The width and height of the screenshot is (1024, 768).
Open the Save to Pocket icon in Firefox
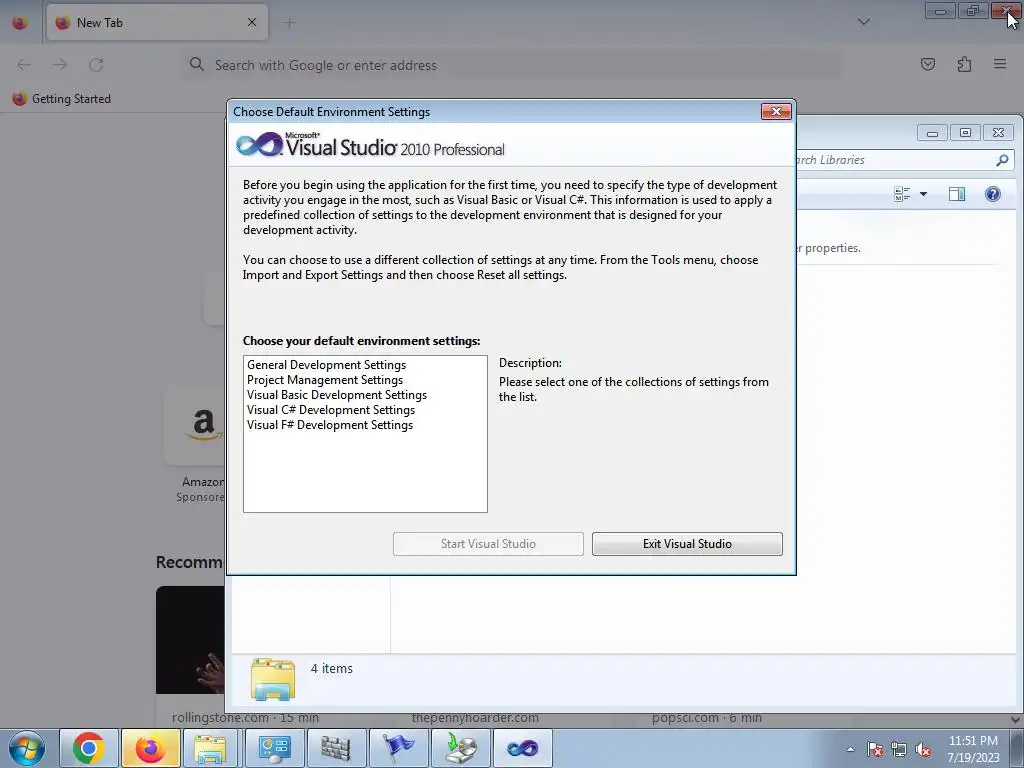pyautogui.click(x=928, y=64)
